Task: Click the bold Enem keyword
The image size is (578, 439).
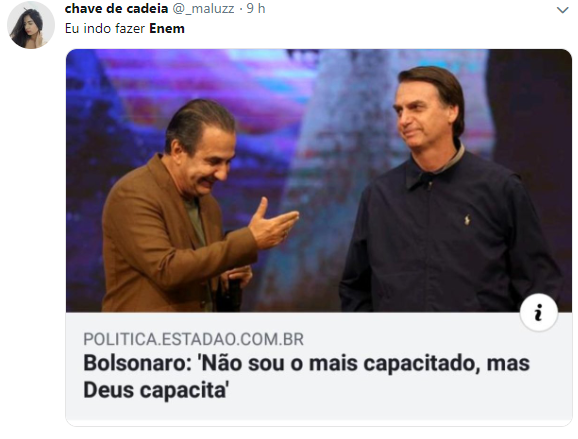Action: tap(167, 28)
